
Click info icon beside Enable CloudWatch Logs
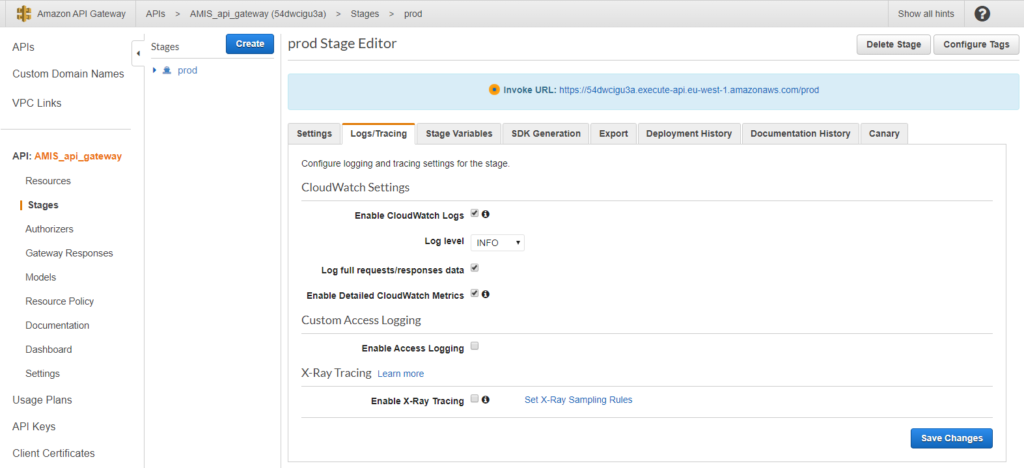pyautogui.click(x=486, y=214)
